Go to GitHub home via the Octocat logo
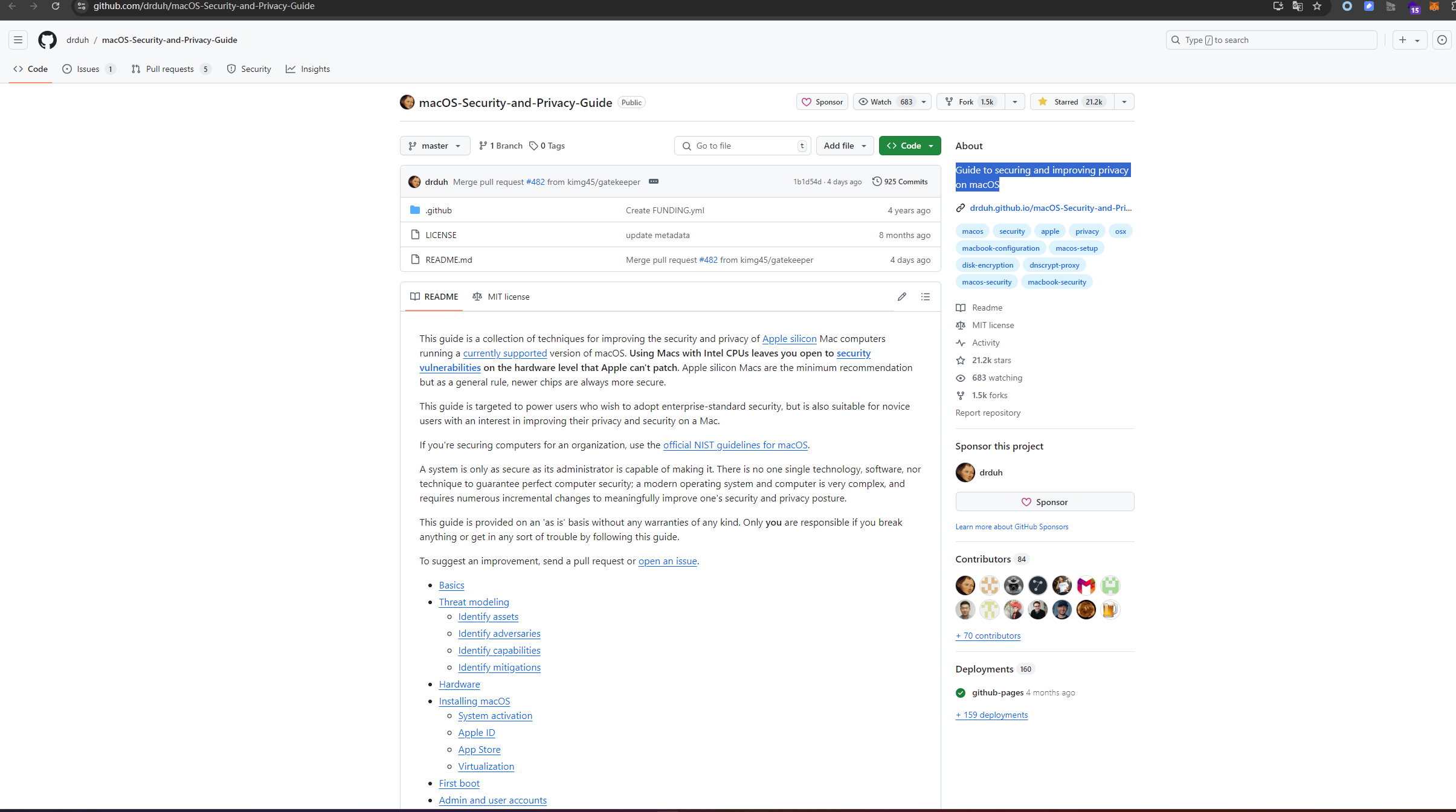The width and height of the screenshot is (1456, 812). (47, 40)
